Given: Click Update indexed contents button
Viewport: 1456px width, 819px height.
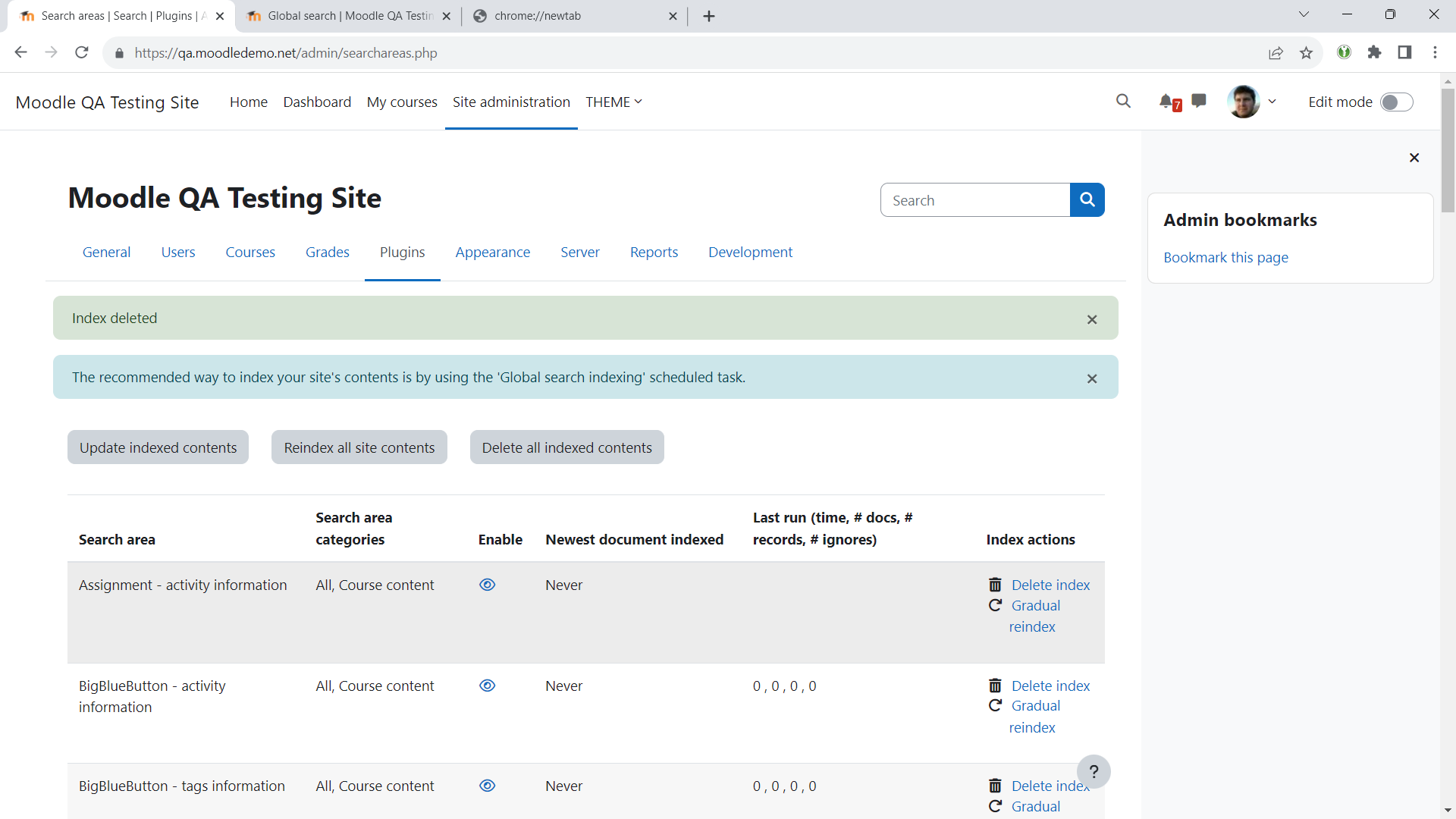Looking at the screenshot, I should (x=158, y=447).
